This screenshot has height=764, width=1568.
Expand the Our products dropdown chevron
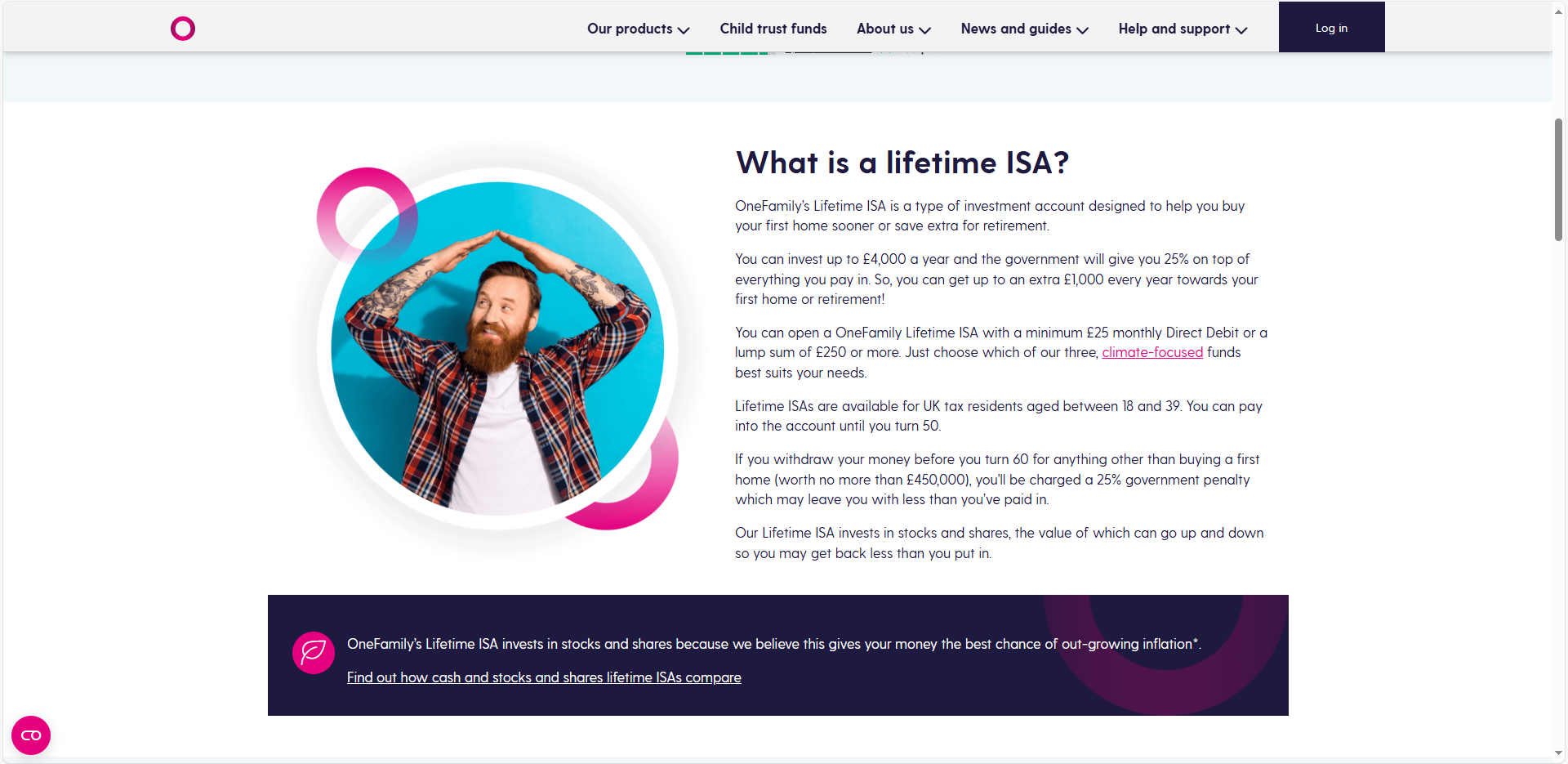coord(684,30)
